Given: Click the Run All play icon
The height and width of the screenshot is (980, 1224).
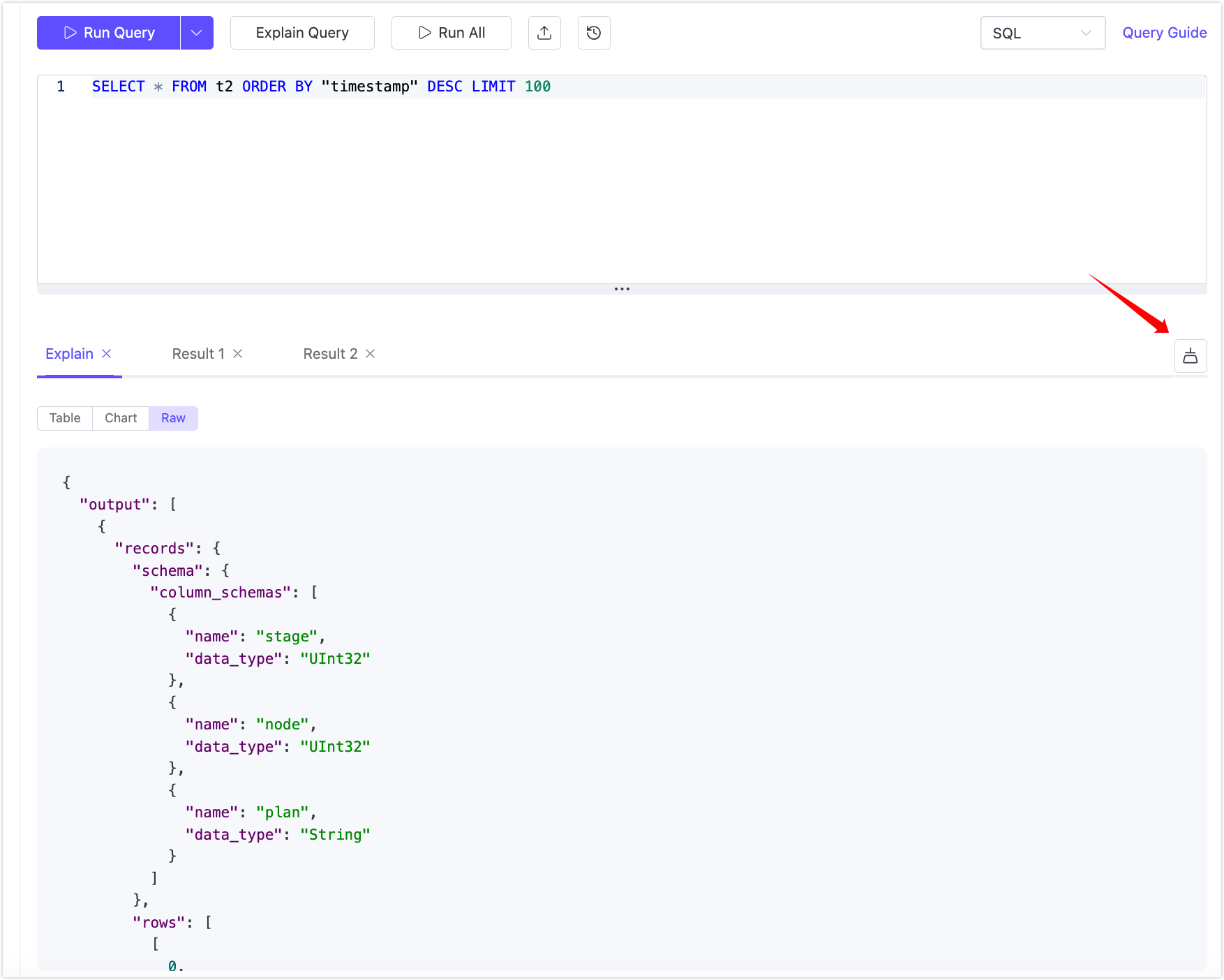Looking at the screenshot, I should 424,32.
